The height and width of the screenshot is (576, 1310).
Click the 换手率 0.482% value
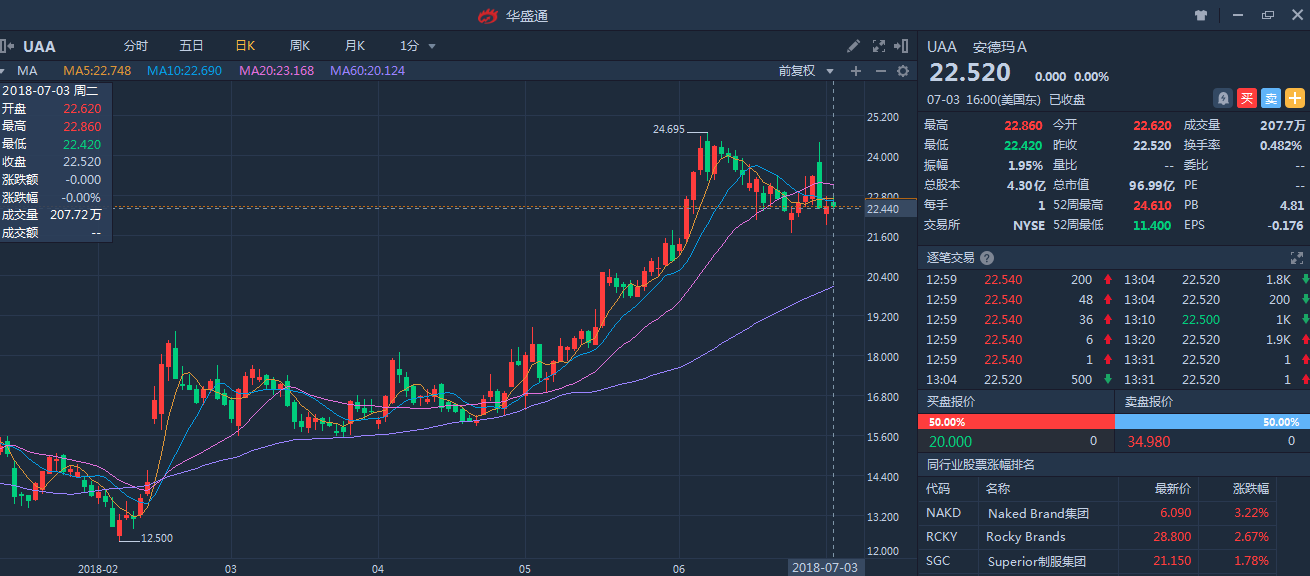click(1283, 145)
